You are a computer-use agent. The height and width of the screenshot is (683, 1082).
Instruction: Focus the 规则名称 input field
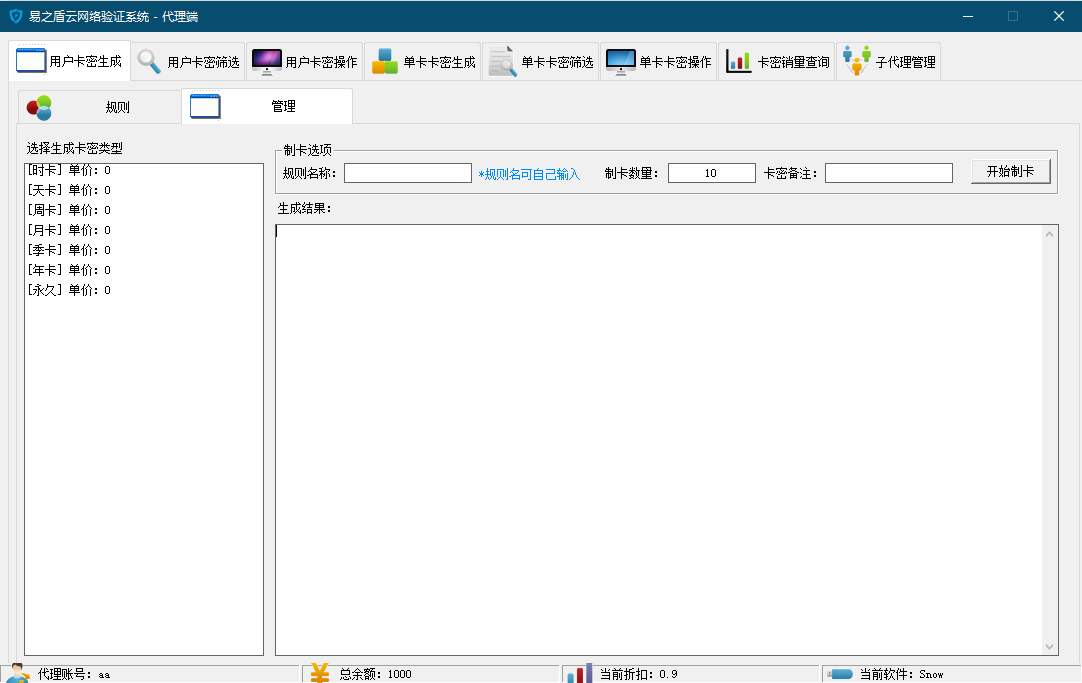tap(408, 173)
